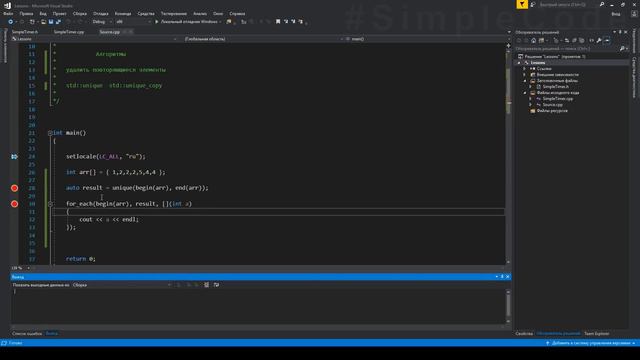
Task: Switch to the SimpleTimer.cpp editor tab
Action: pyautogui.click(x=69, y=32)
